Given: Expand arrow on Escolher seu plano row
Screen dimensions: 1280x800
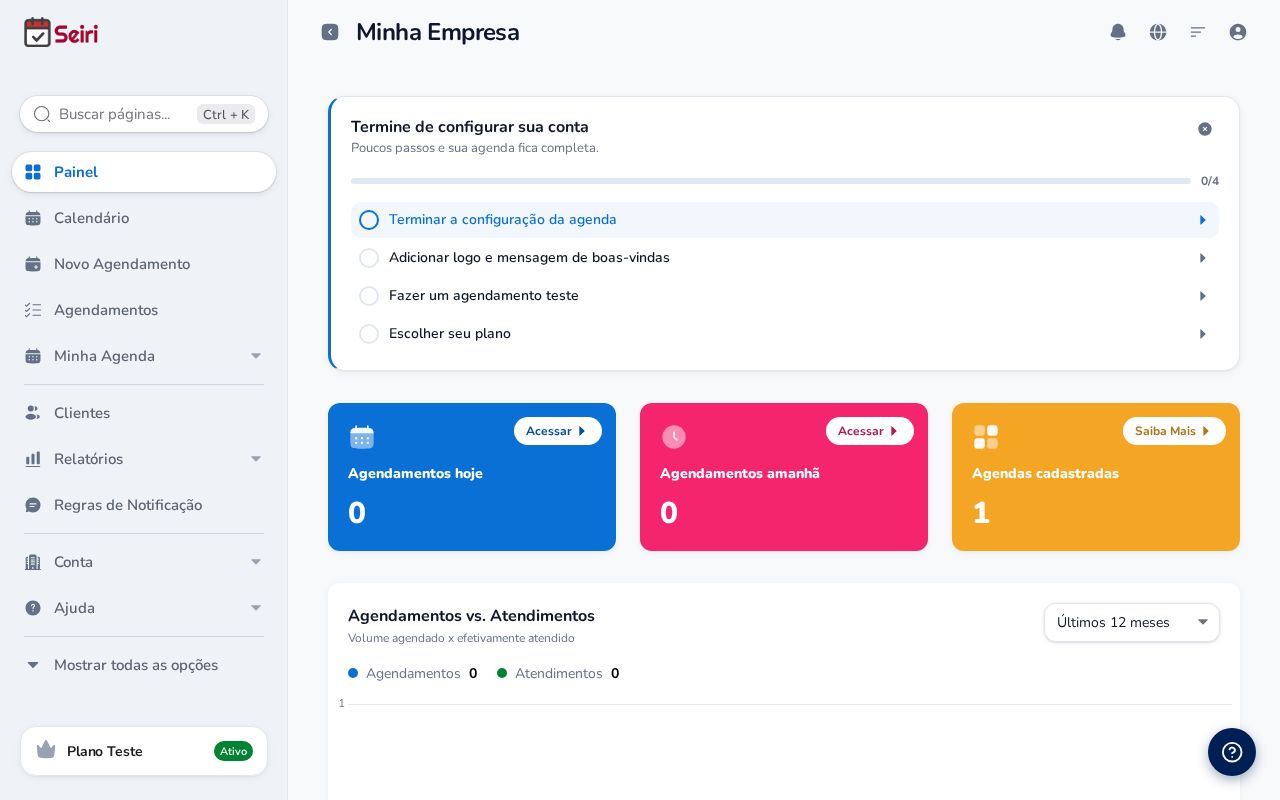Looking at the screenshot, I should 1203,334.
